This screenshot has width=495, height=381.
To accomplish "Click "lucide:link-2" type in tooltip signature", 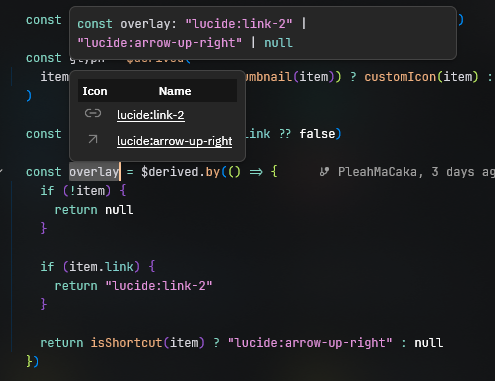I will click(x=239, y=24).
